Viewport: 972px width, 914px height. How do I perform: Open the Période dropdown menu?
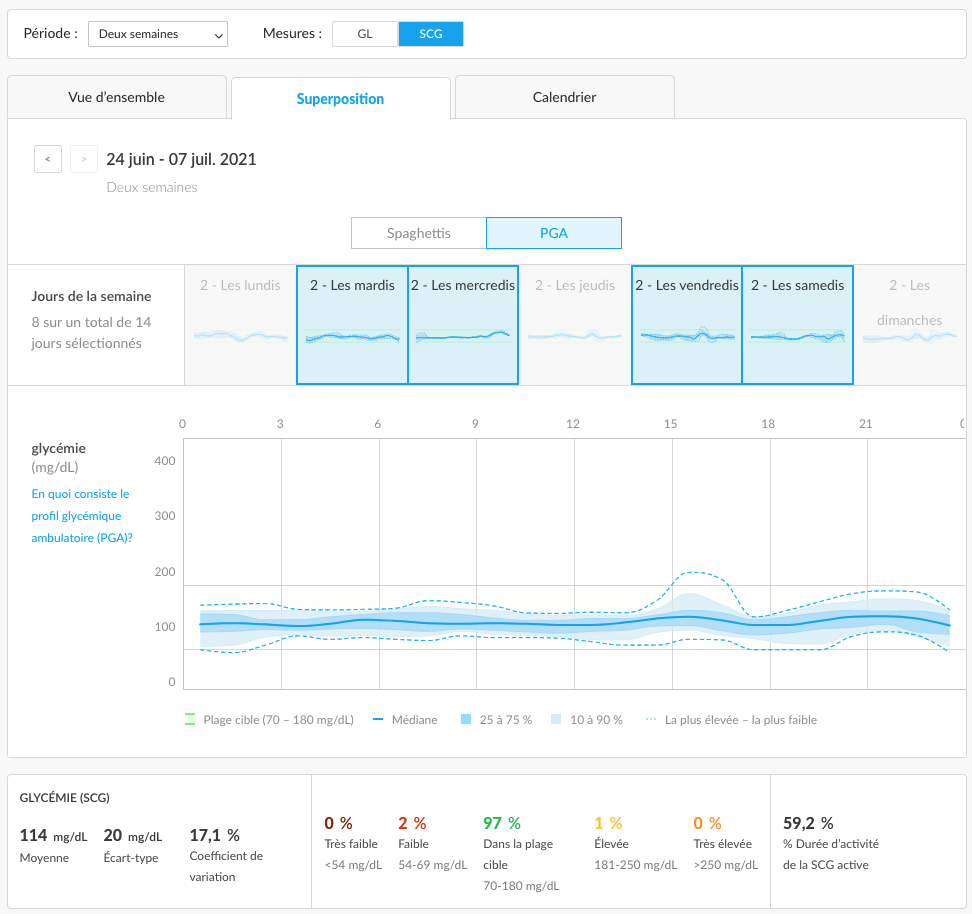point(157,34)
